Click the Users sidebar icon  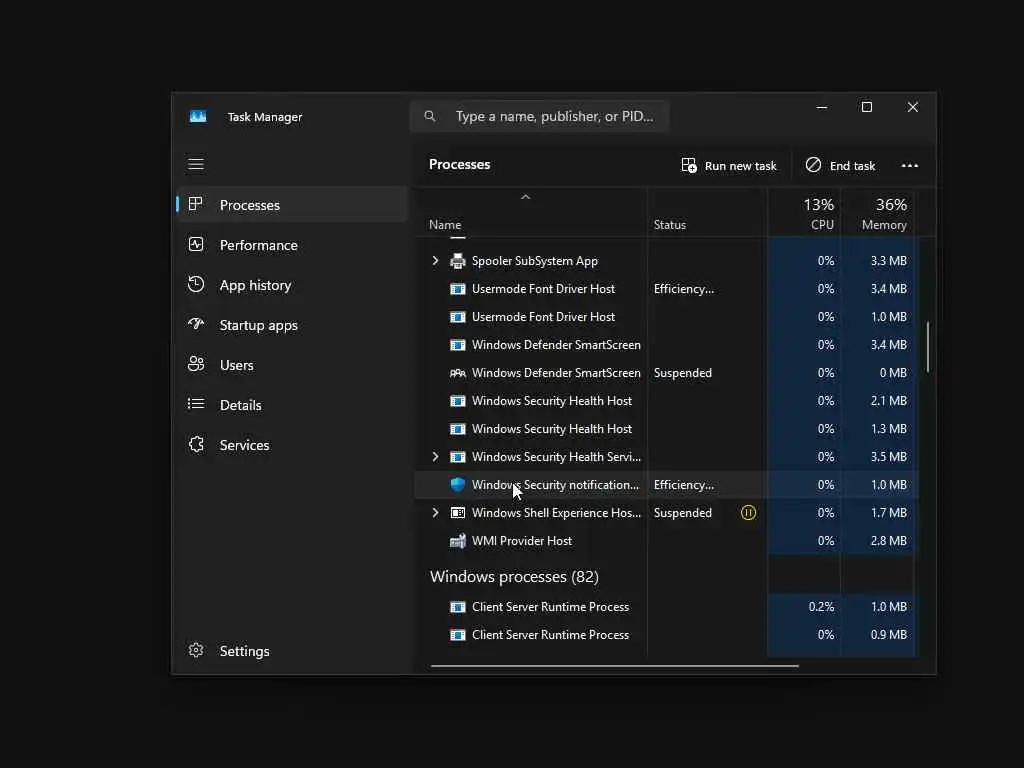[196, 364]
